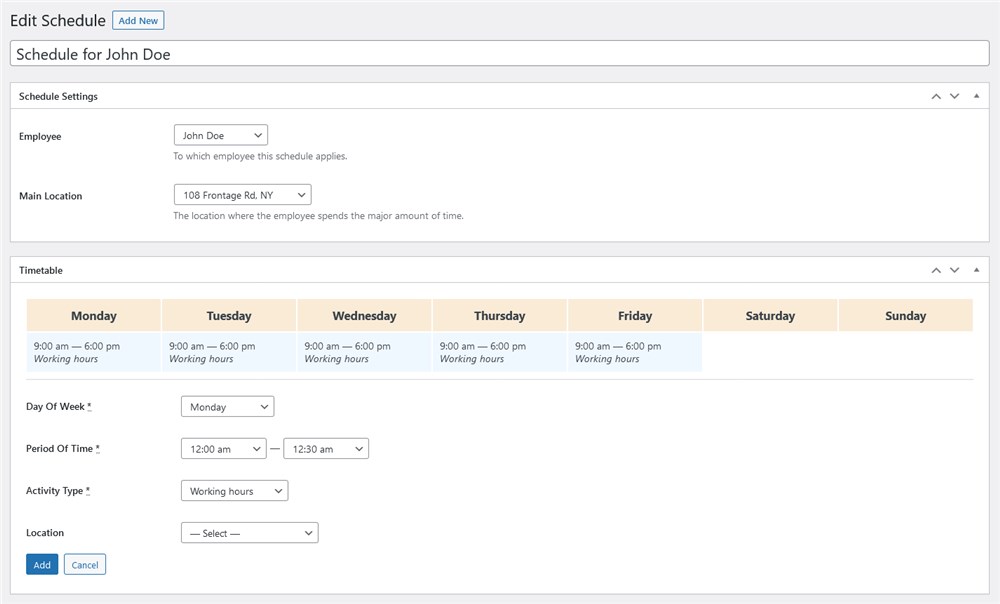Open the Activity Type dropdown
The width and height of the screenshot is (1000, 604).
click(x=235, y=491)
